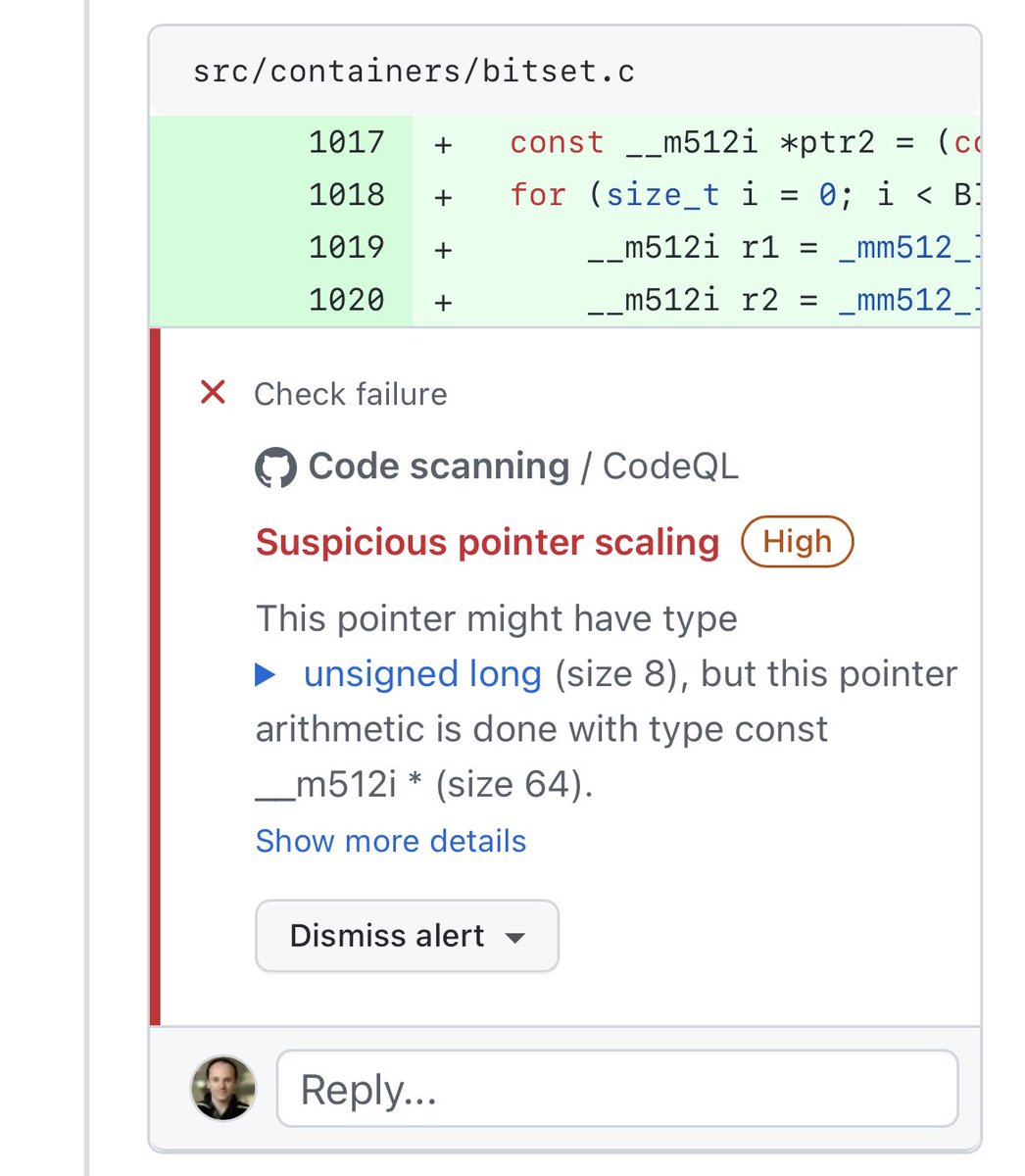
Task: Click the dropdown caret on Dismiss alert
Action: tap(514, 938)
